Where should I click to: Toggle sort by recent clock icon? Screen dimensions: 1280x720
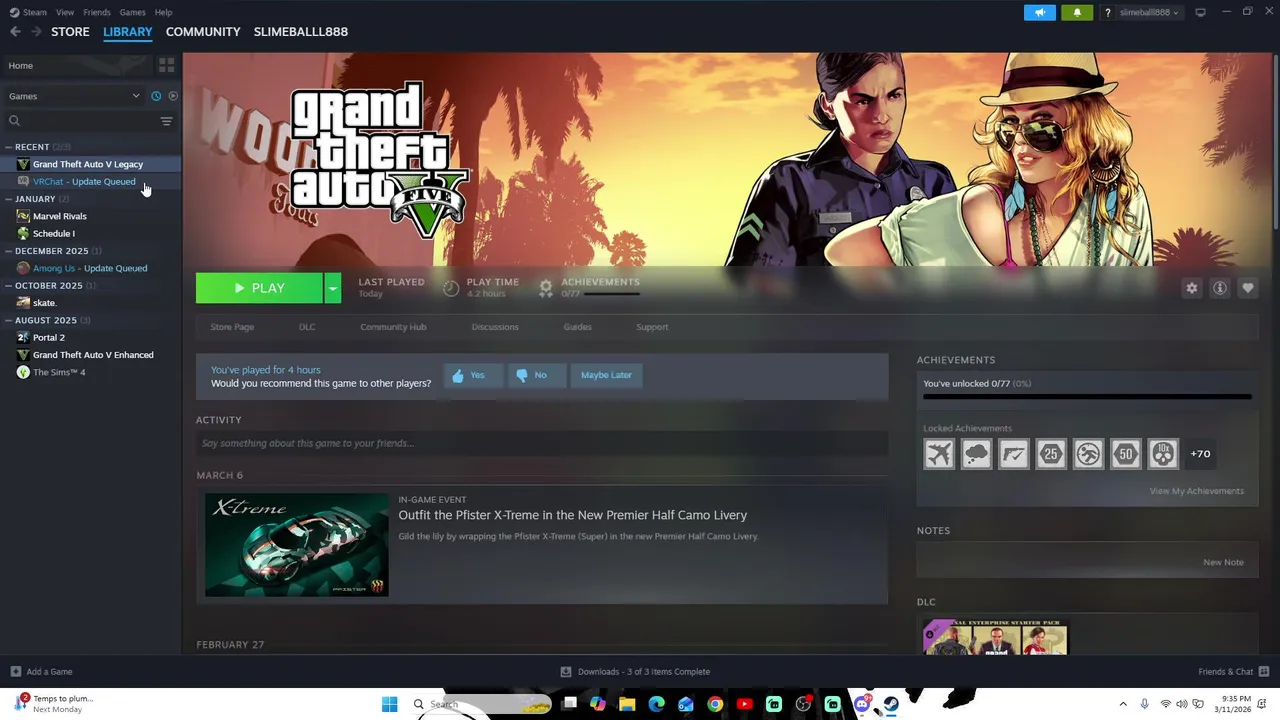click(156, 96)
